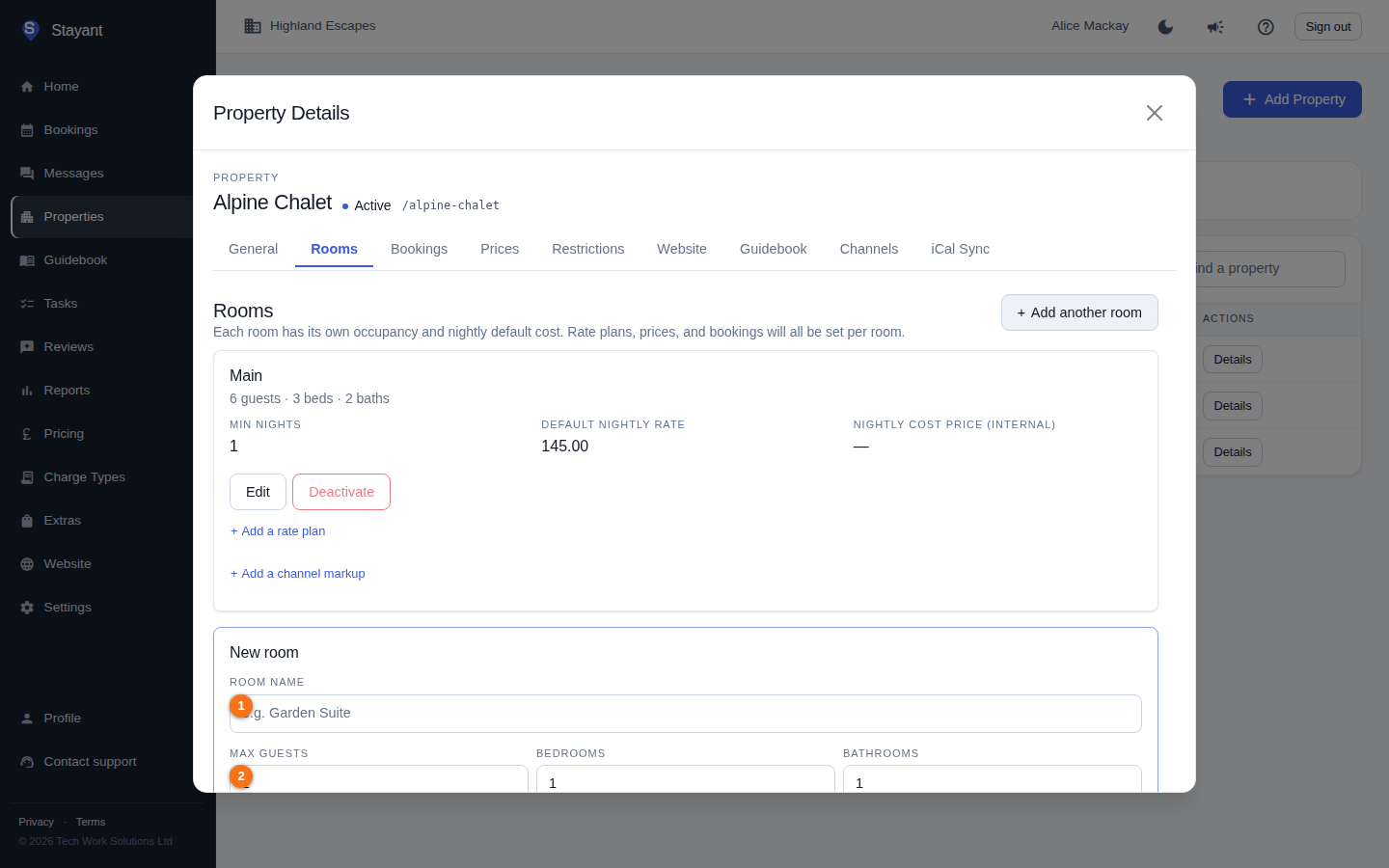Open Tasks checklist icon in sidebar
1389x868 pixels.
(x=27, y=304)
